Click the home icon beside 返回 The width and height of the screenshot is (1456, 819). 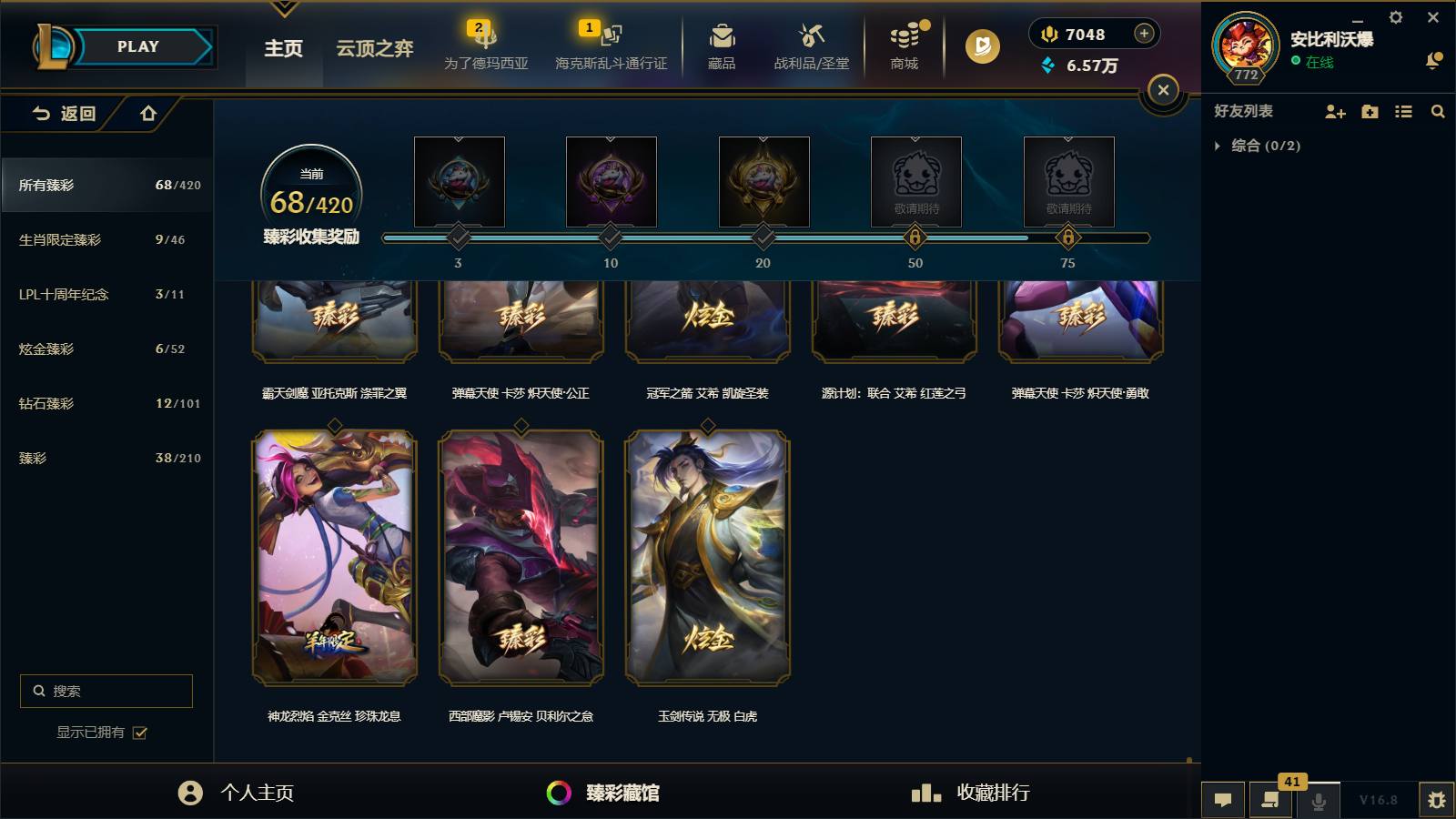pyautogui.click(x=148, y=114)
